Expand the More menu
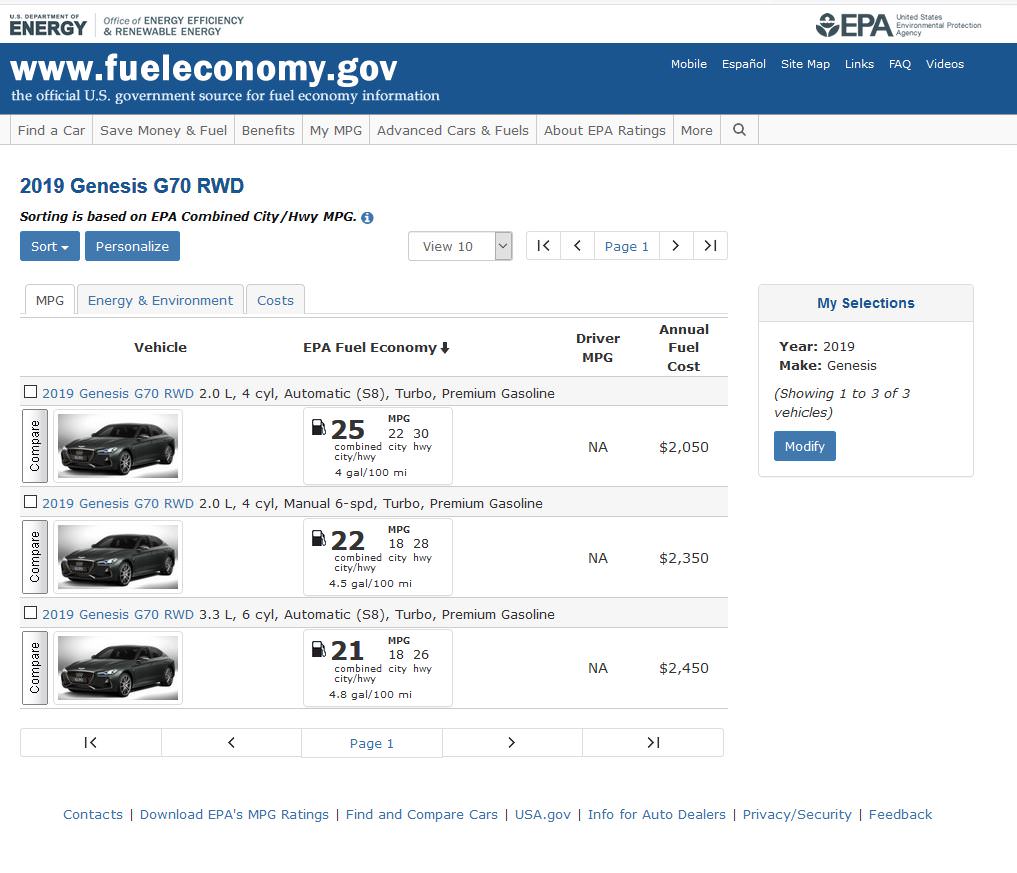This screenshot has width=1017, height=873. tap(697, 130)
